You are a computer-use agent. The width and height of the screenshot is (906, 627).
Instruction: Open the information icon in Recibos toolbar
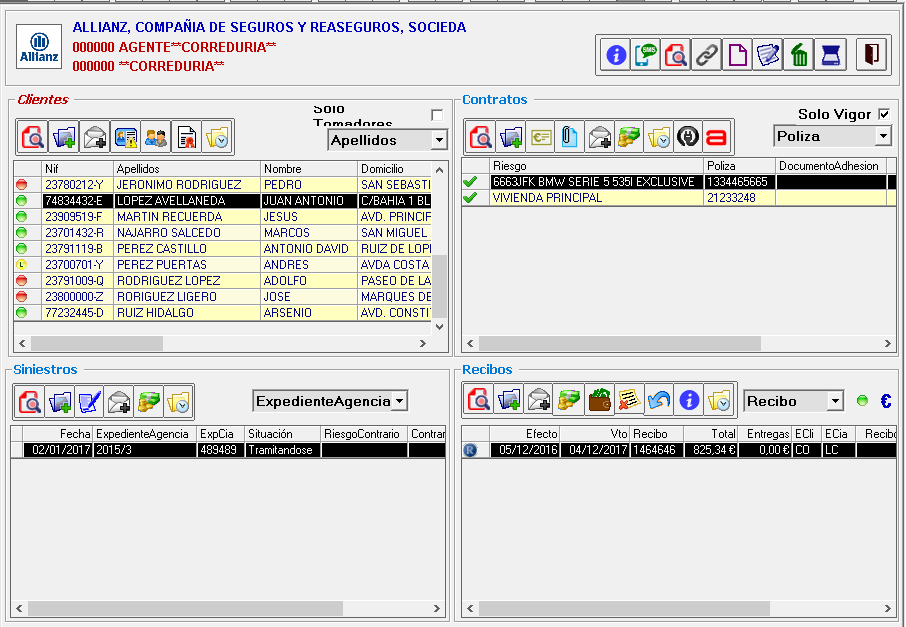[x=689, y=400]
